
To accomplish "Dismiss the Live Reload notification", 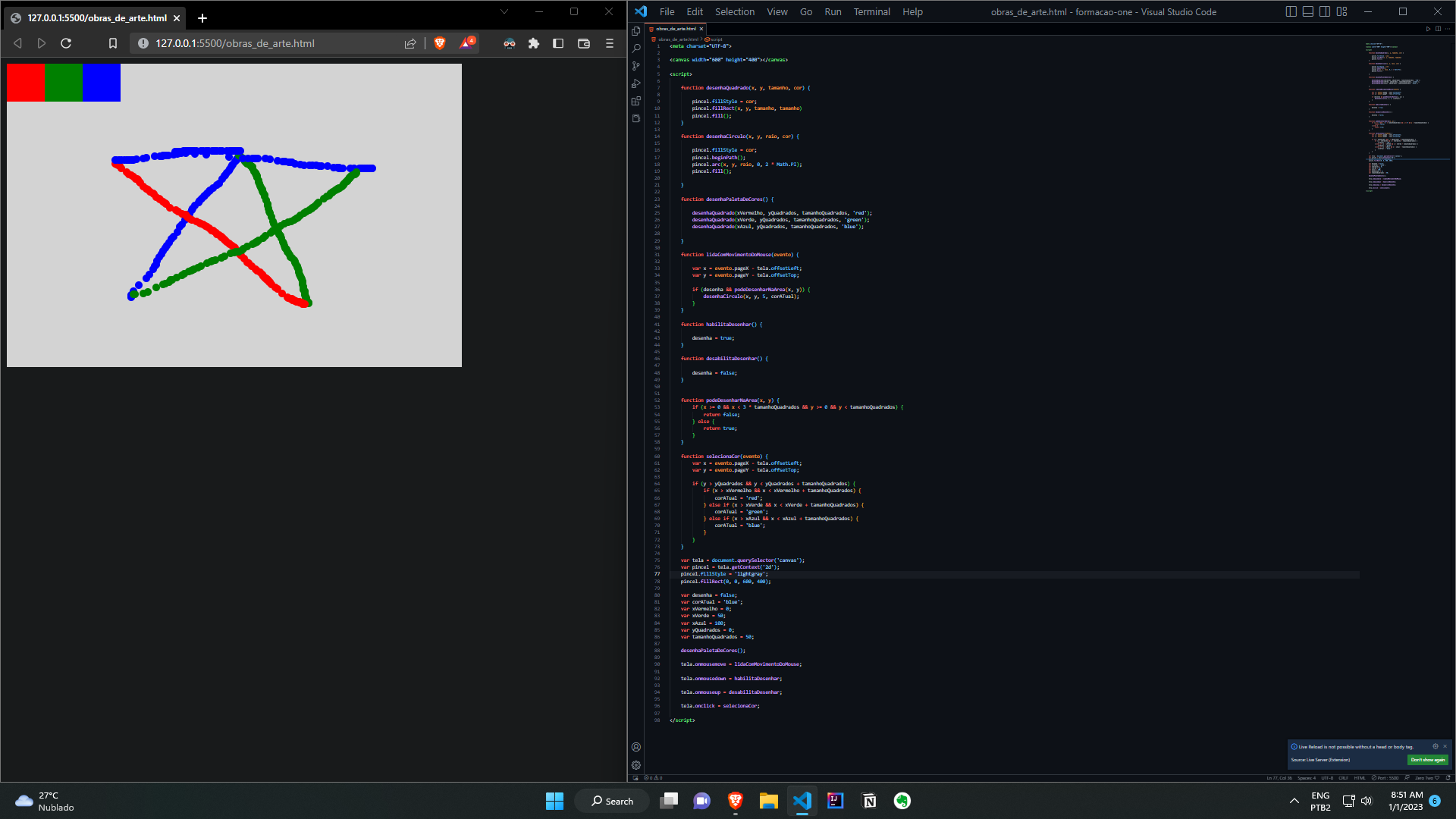I will (1445, 746).
